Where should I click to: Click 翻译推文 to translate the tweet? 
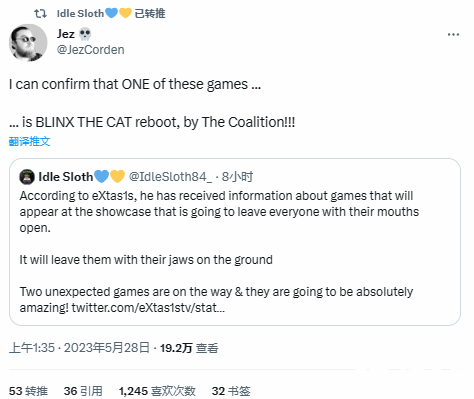29,141
